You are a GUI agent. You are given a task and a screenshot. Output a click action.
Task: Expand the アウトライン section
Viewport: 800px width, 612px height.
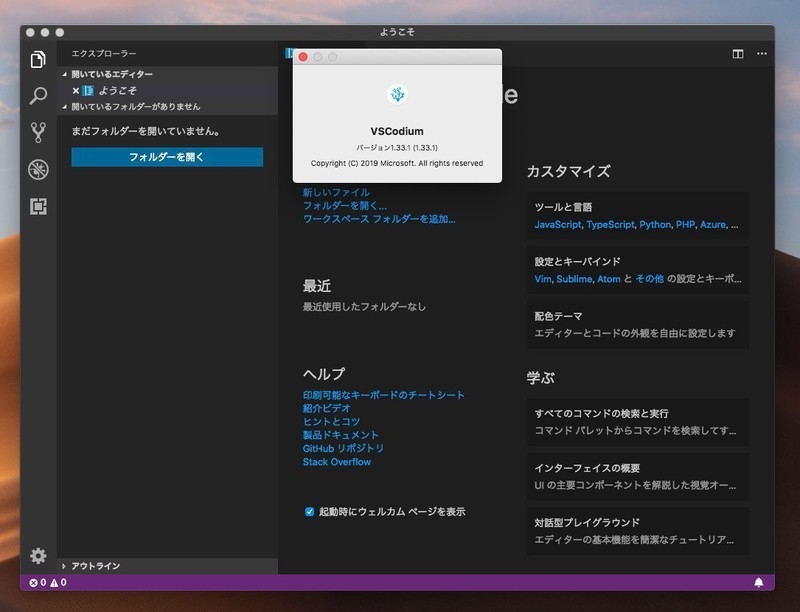[x=66, y=566]
